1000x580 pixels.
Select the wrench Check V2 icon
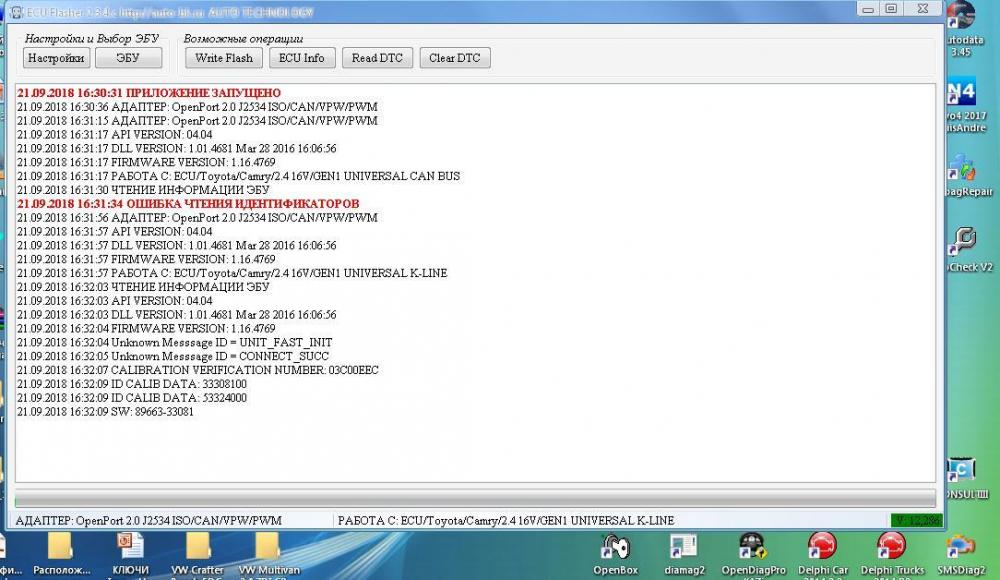click(x=962, y=242)
